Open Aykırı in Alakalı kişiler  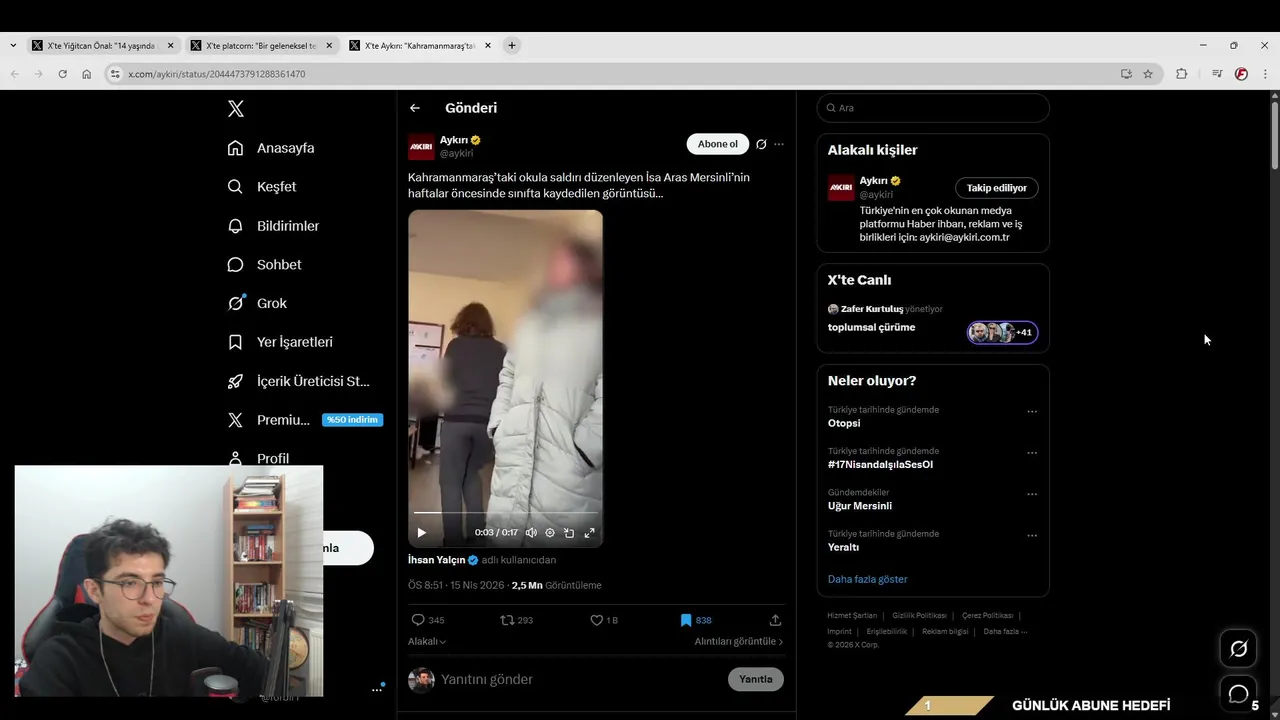(x=873, y=181)
